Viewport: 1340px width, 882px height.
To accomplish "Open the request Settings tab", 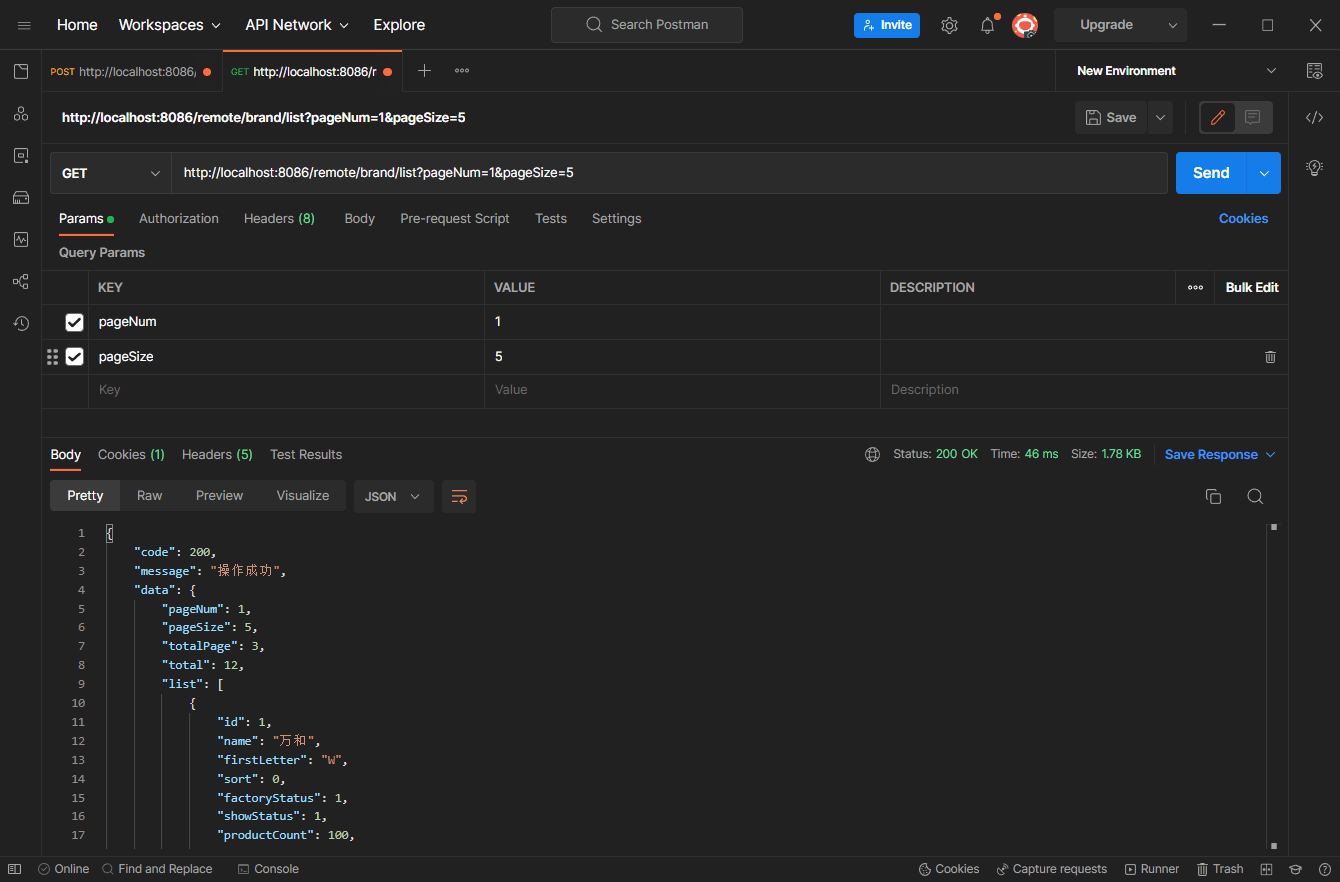I will point(617,218).
